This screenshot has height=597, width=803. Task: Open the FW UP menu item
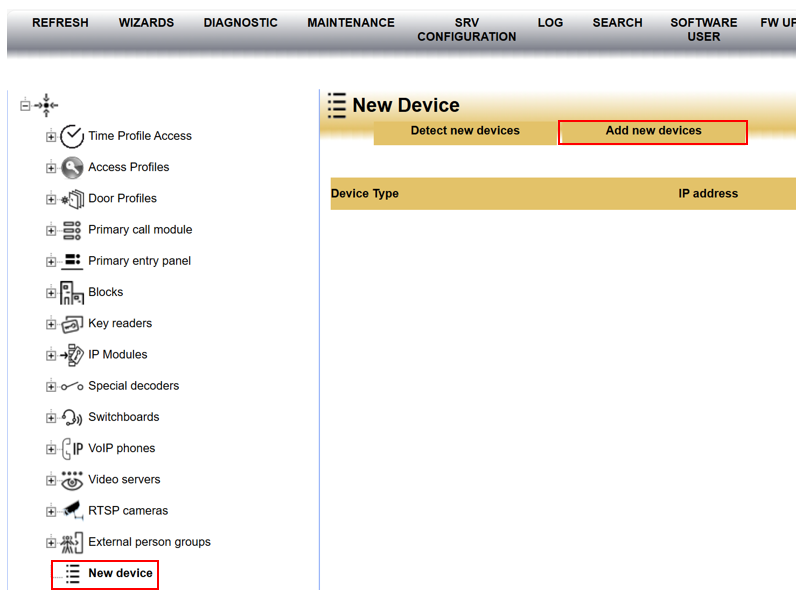[778, 23]
